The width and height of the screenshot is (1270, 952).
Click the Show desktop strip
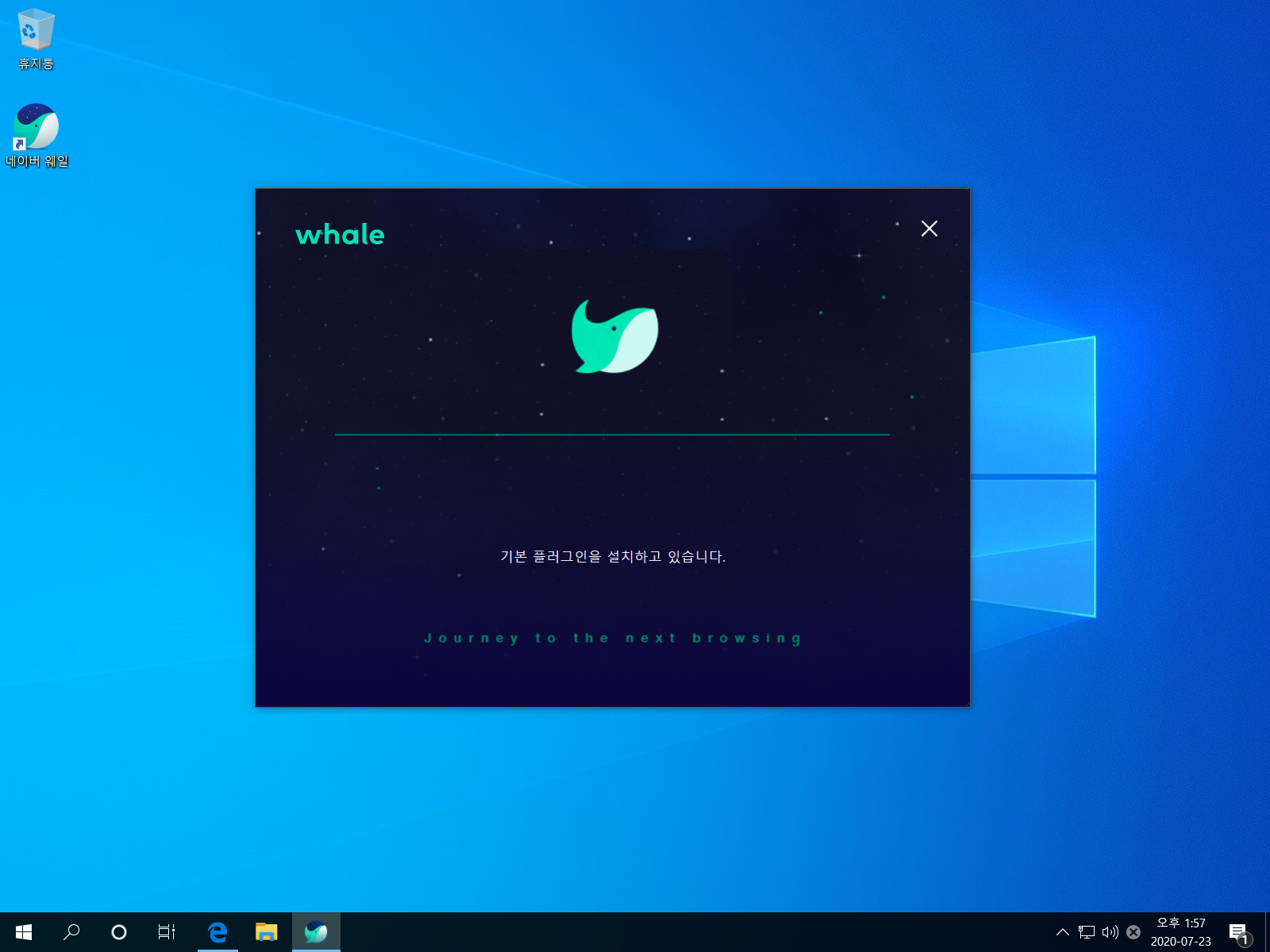pyautogui.click(x=1268, y=932)
